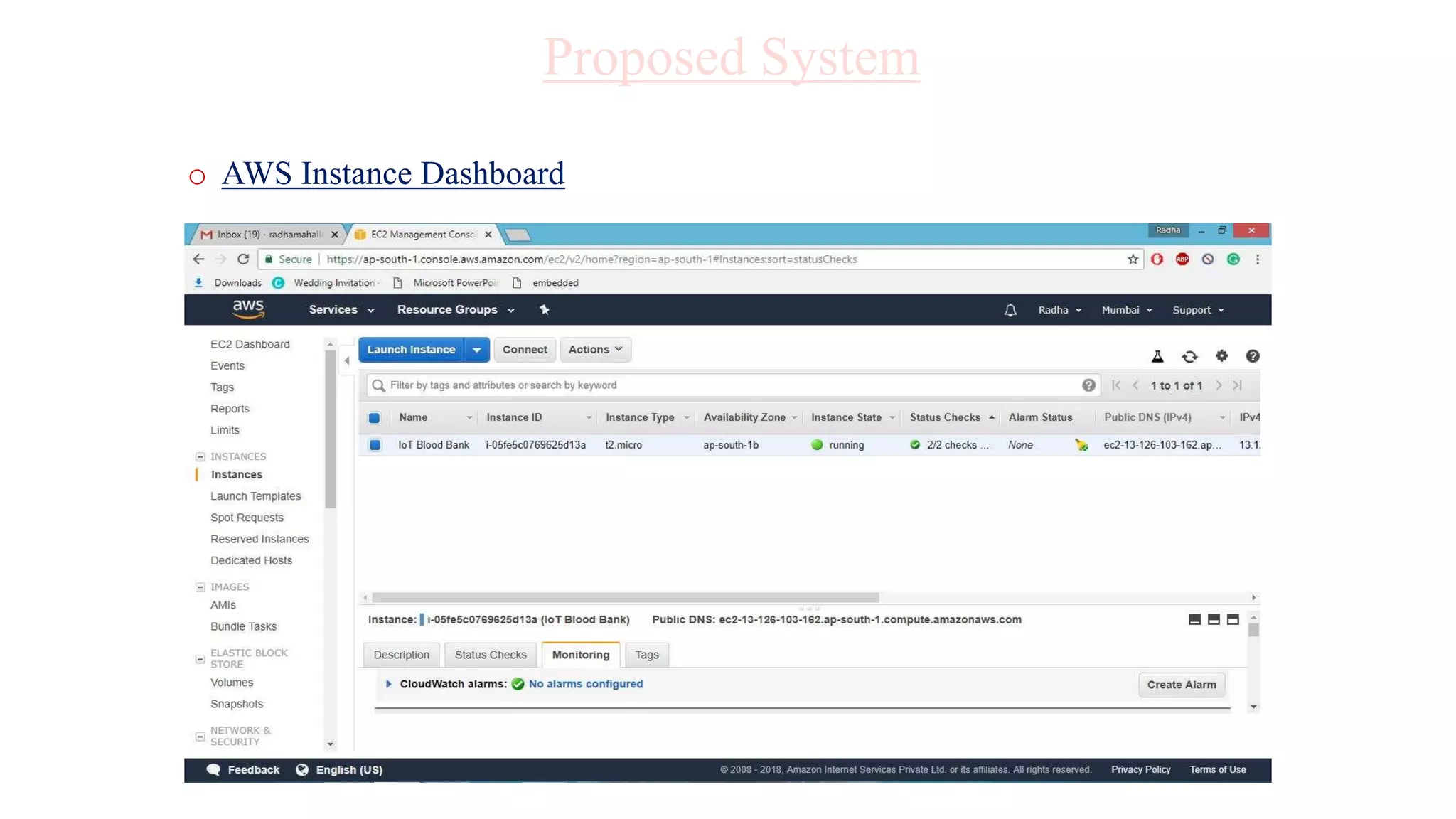Click the search filter help icon
The height and width of the screenshot is (819, 1456).
click(1088, 385)
